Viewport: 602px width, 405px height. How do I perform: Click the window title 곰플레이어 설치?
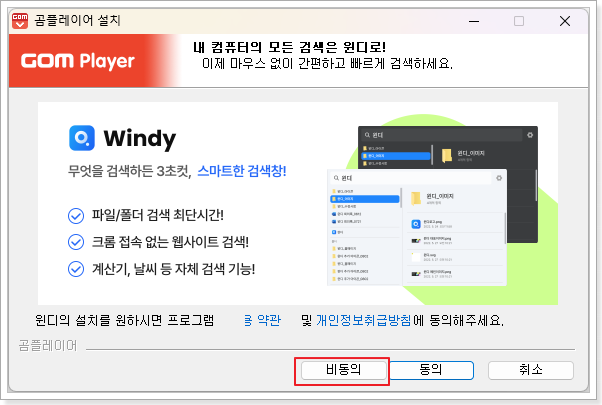pos(77,20)
